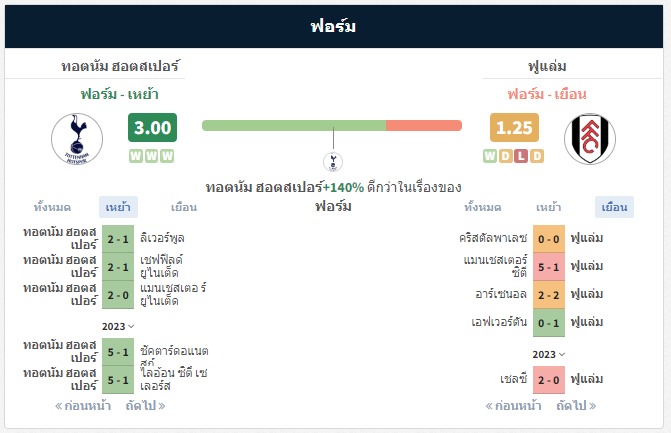Click the Fulham club crest
The image size is (671, 433).
[590, 139]
